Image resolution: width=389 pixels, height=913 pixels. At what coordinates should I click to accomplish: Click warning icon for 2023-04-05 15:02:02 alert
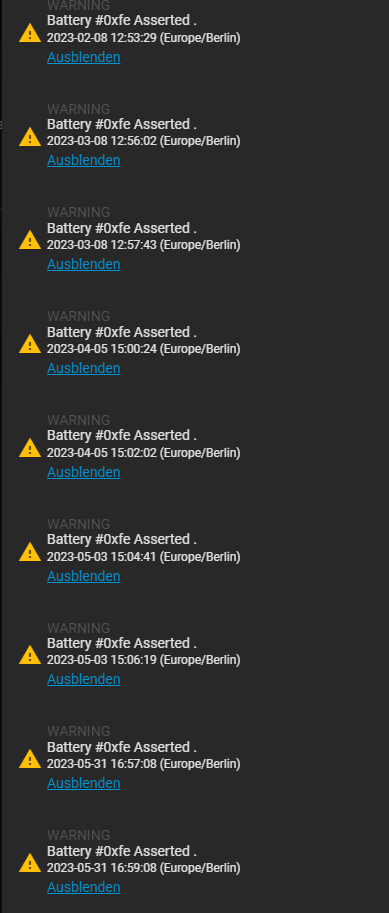30,447
